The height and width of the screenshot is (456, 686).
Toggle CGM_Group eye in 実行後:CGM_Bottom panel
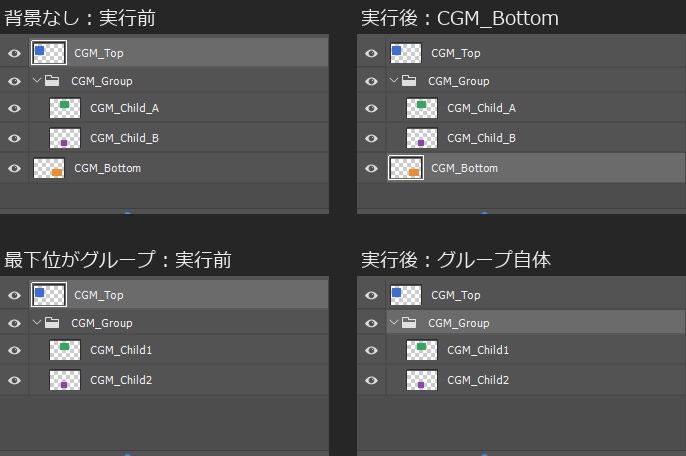[371, 81]
